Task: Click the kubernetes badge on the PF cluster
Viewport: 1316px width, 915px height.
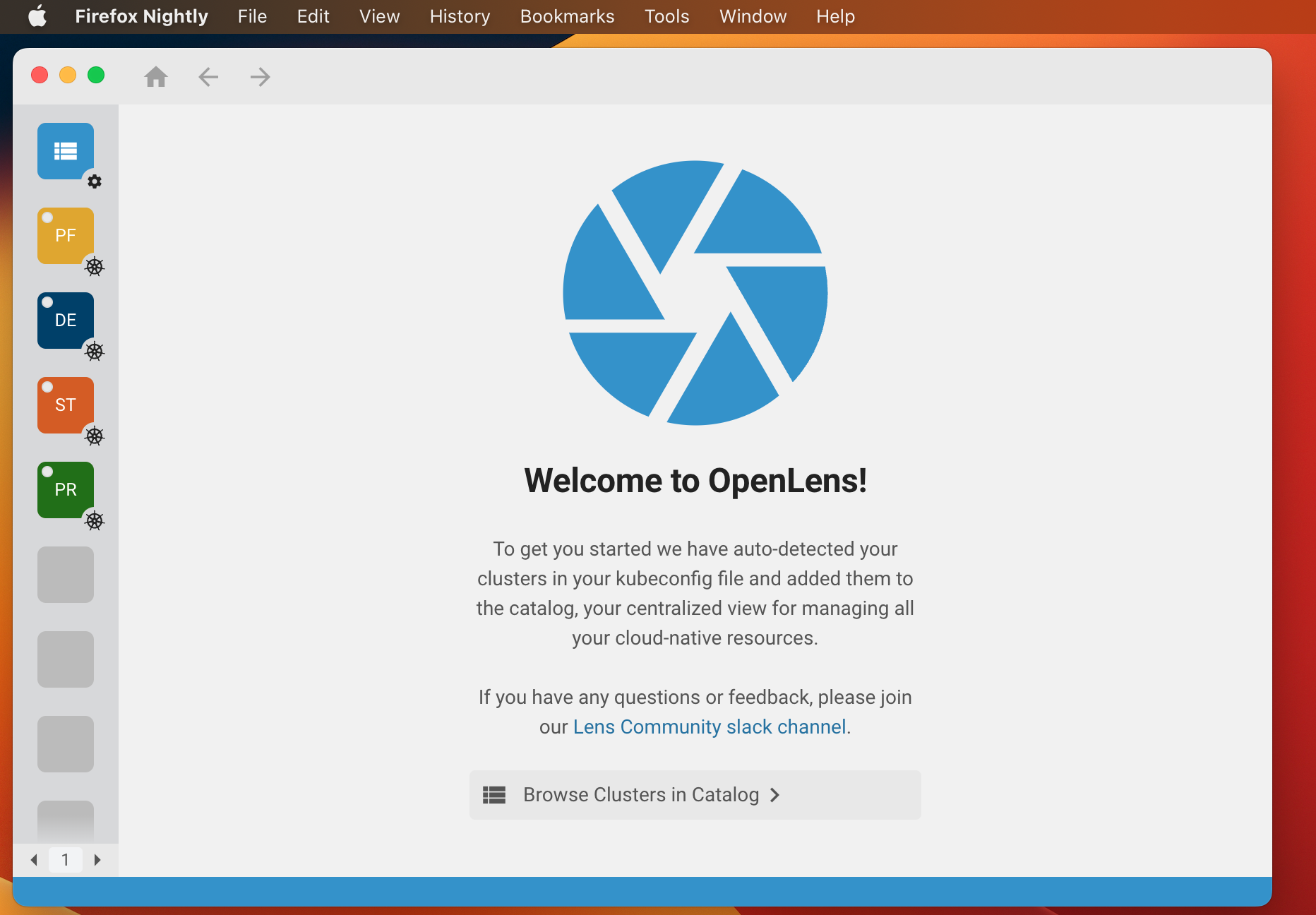Action: (x=95, y=268)
